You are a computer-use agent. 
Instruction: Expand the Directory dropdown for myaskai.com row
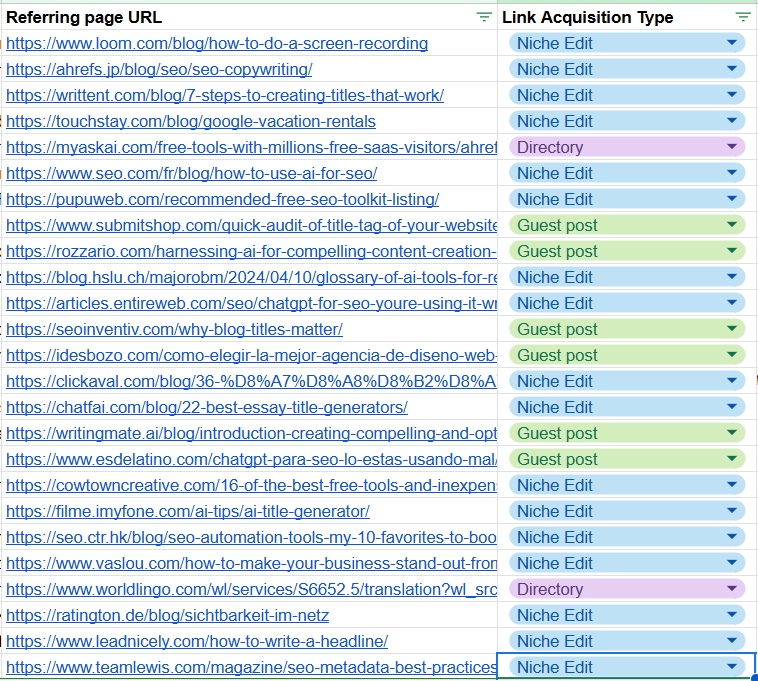coord(732,147)
